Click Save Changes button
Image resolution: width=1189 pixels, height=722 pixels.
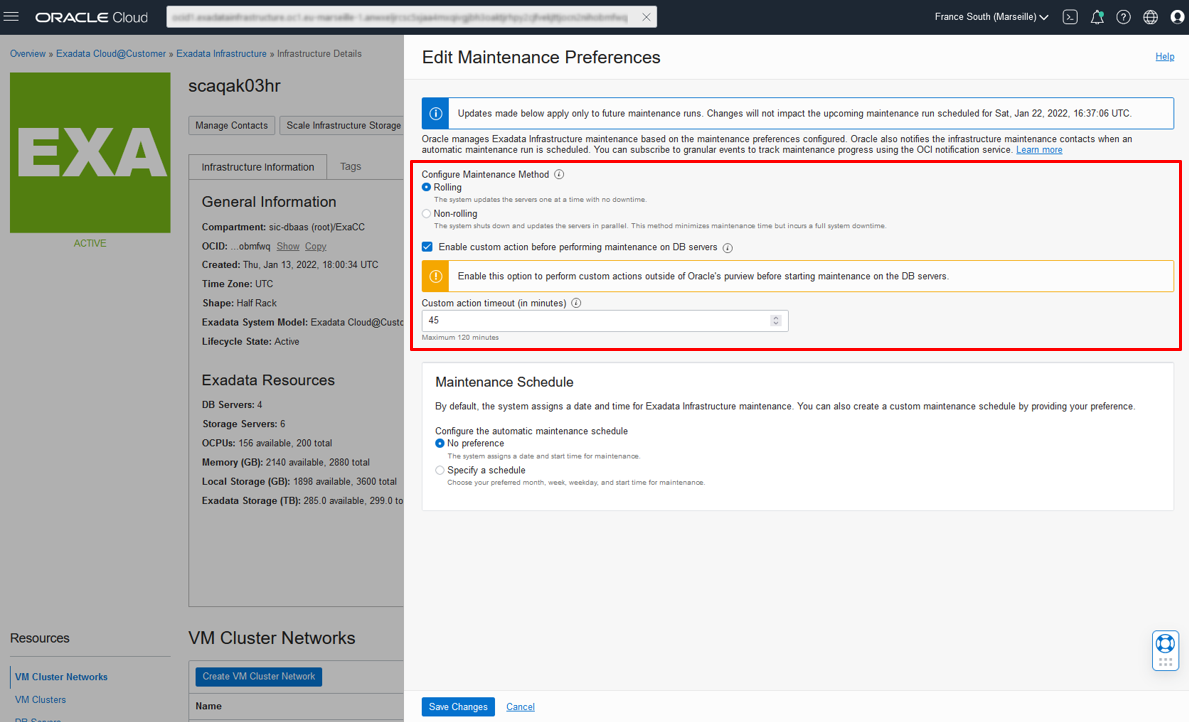[x=458, y=707]
